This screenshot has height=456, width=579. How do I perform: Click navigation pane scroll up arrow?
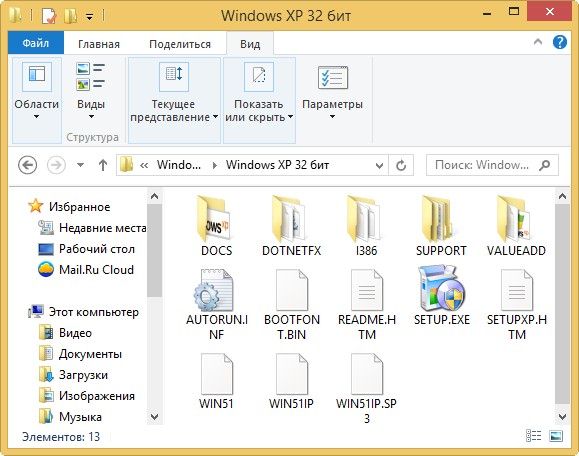coord(154,196)
